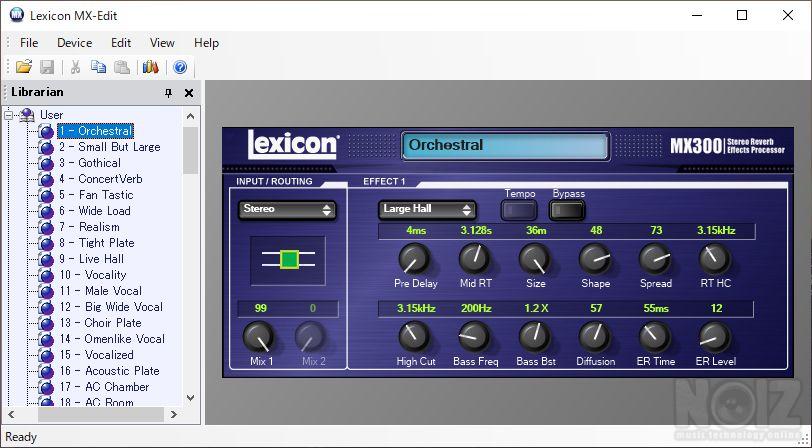Open the Librarian books icon in toolbar
The width and height of the screenshot is (812, 448).
pos(151,67)
